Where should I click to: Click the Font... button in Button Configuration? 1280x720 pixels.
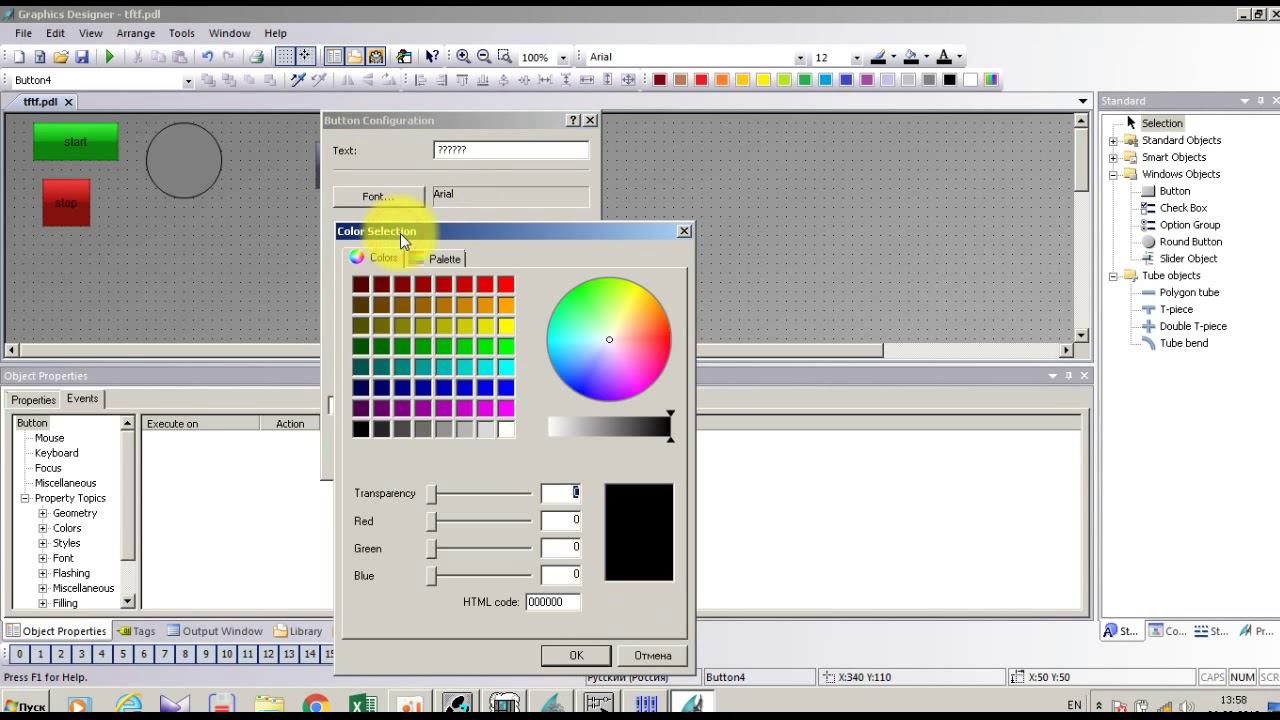[378, 197]
